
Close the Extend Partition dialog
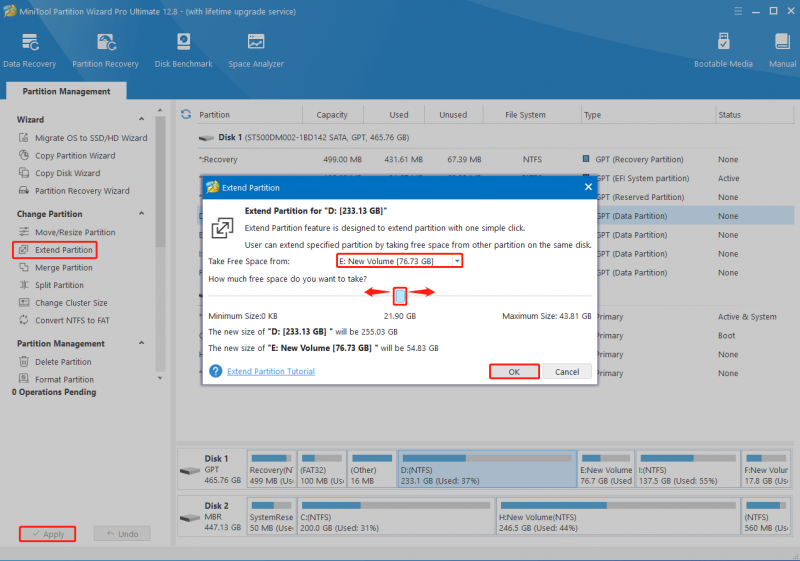pos(588,187)
